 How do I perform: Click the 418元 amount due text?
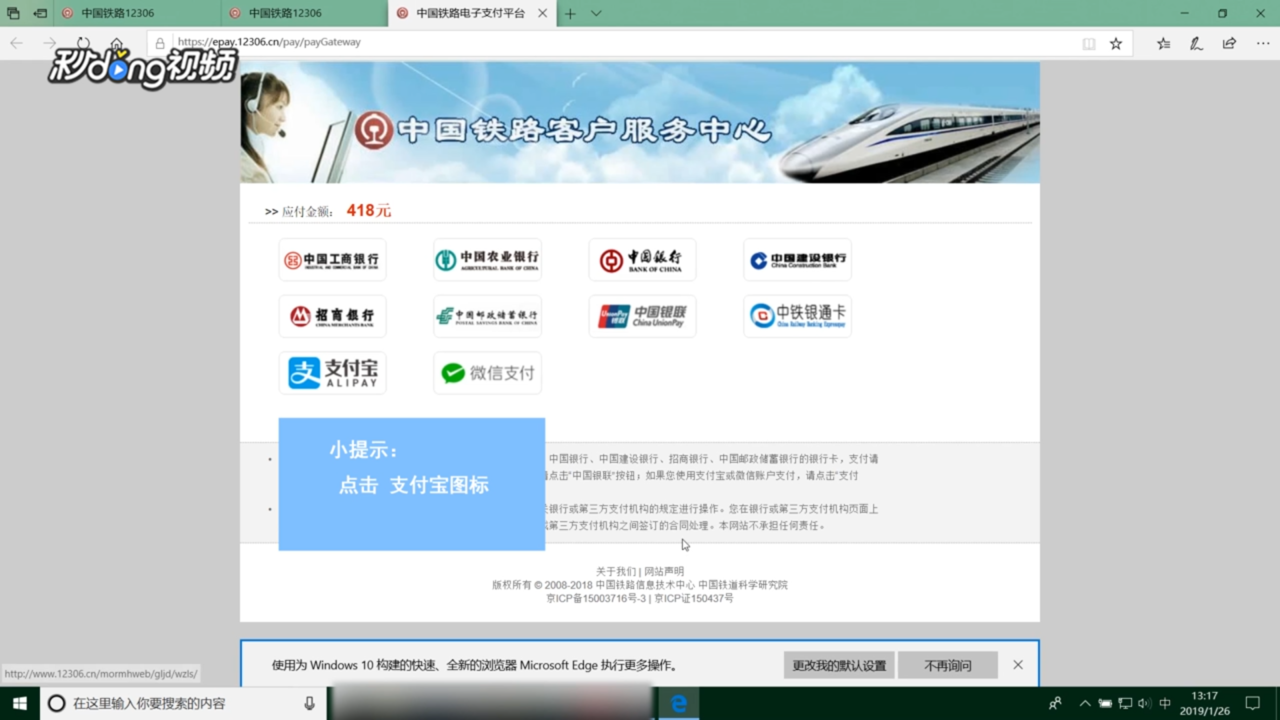tap(369, 210)
